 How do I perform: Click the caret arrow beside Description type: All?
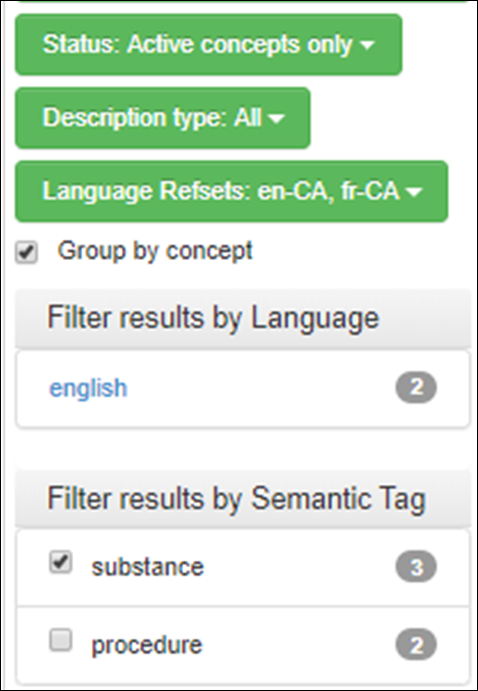pyautogui.click(x=276, y=119)
